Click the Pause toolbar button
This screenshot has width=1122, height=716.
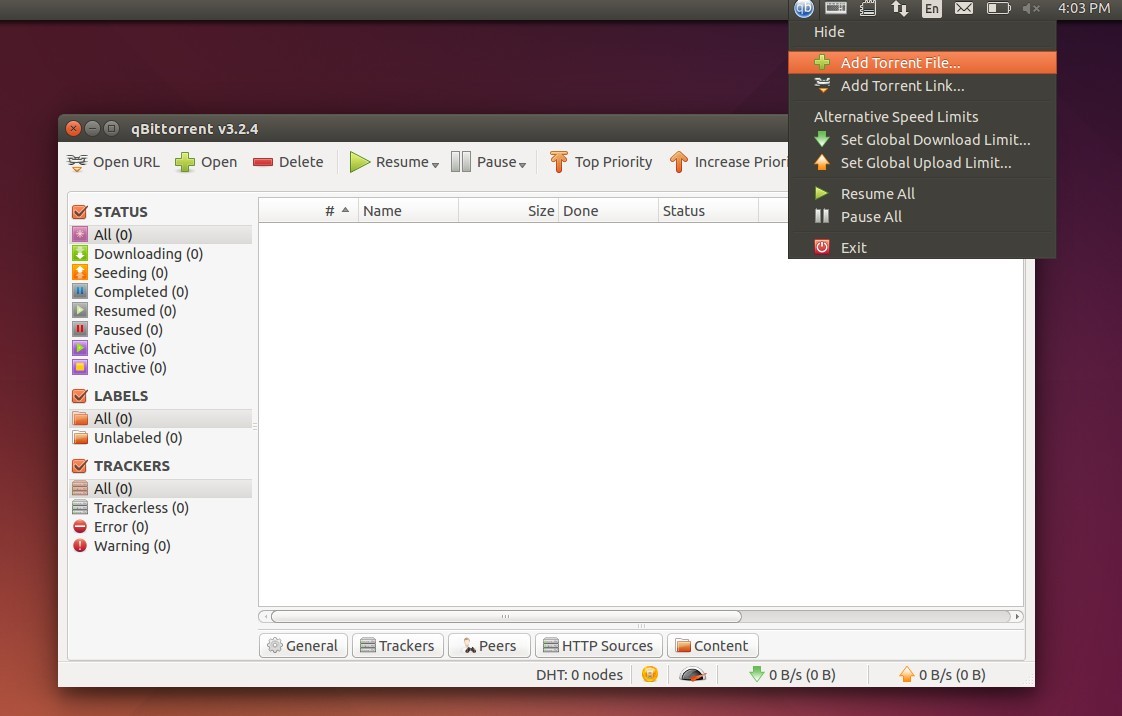click(484, 162)
